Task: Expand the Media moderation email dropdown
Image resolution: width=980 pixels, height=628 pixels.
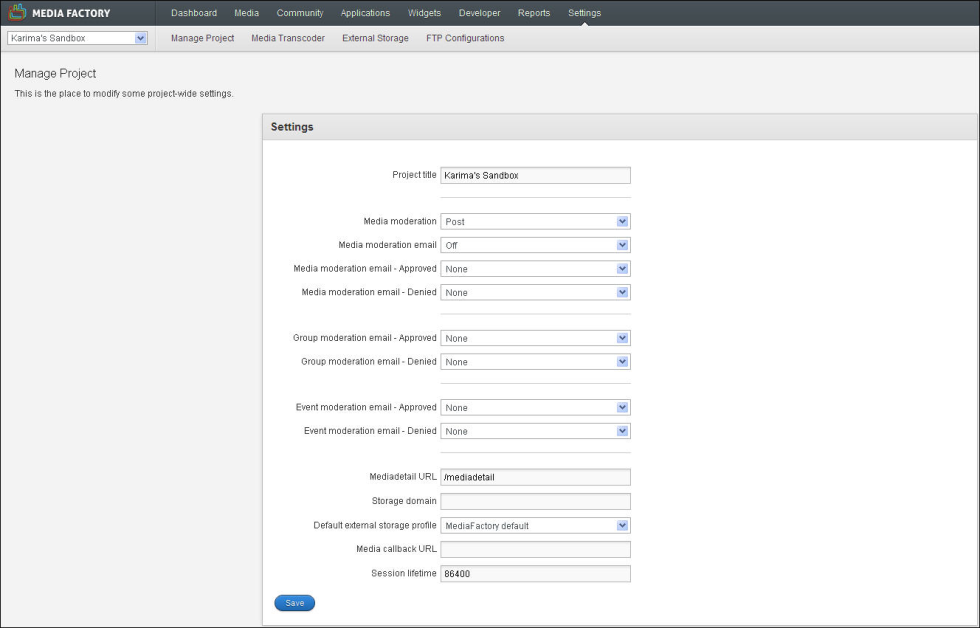Action: pyautogui.click(x=536, y=246)
